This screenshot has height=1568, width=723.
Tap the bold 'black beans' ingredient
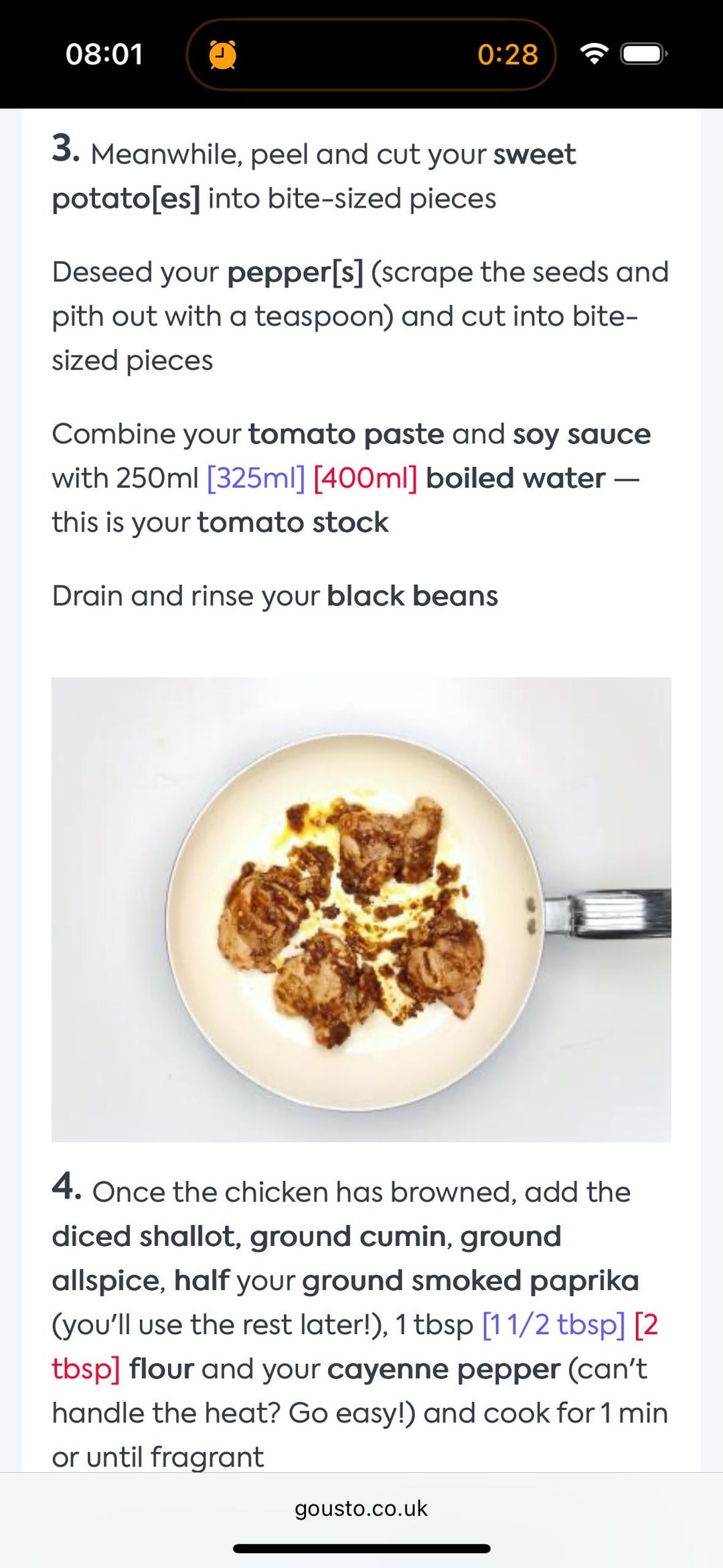412,596
